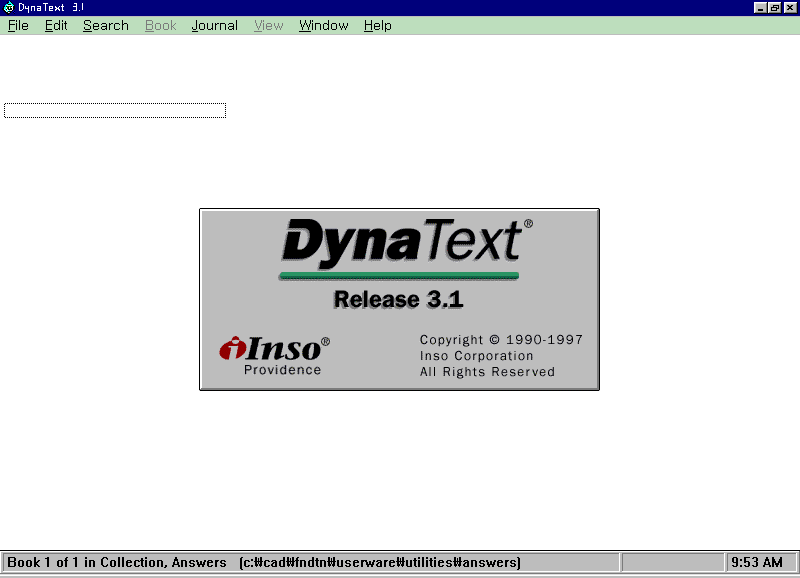This screenshot has width=800, height=578.
Task: Click the grayed-out View menu
Action: [x=268, y=26]
